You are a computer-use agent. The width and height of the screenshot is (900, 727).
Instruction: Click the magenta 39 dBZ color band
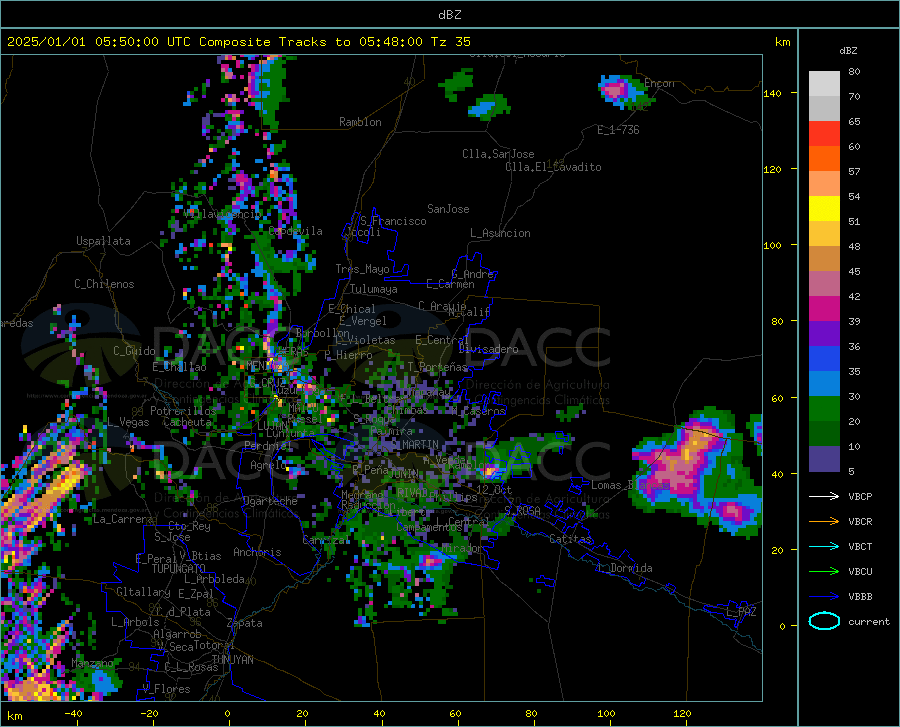click(824, 309)
